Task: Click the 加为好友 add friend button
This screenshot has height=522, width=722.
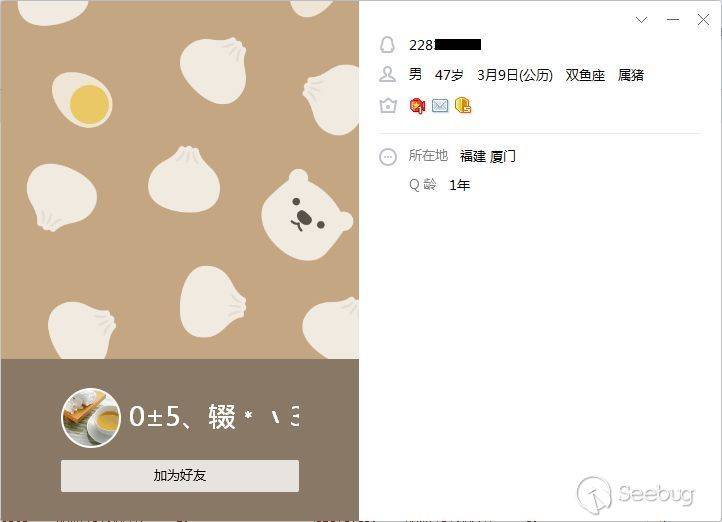Action: pos(180,476)
